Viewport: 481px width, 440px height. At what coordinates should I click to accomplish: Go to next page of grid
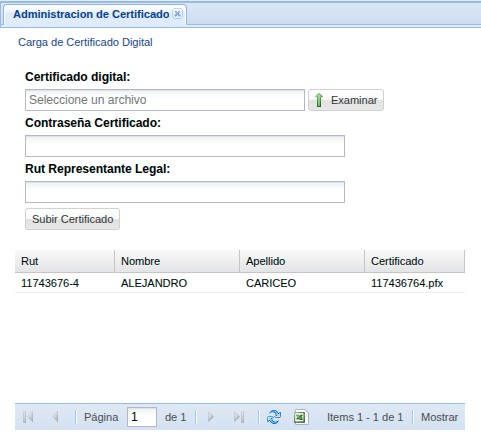click(211, 417)
